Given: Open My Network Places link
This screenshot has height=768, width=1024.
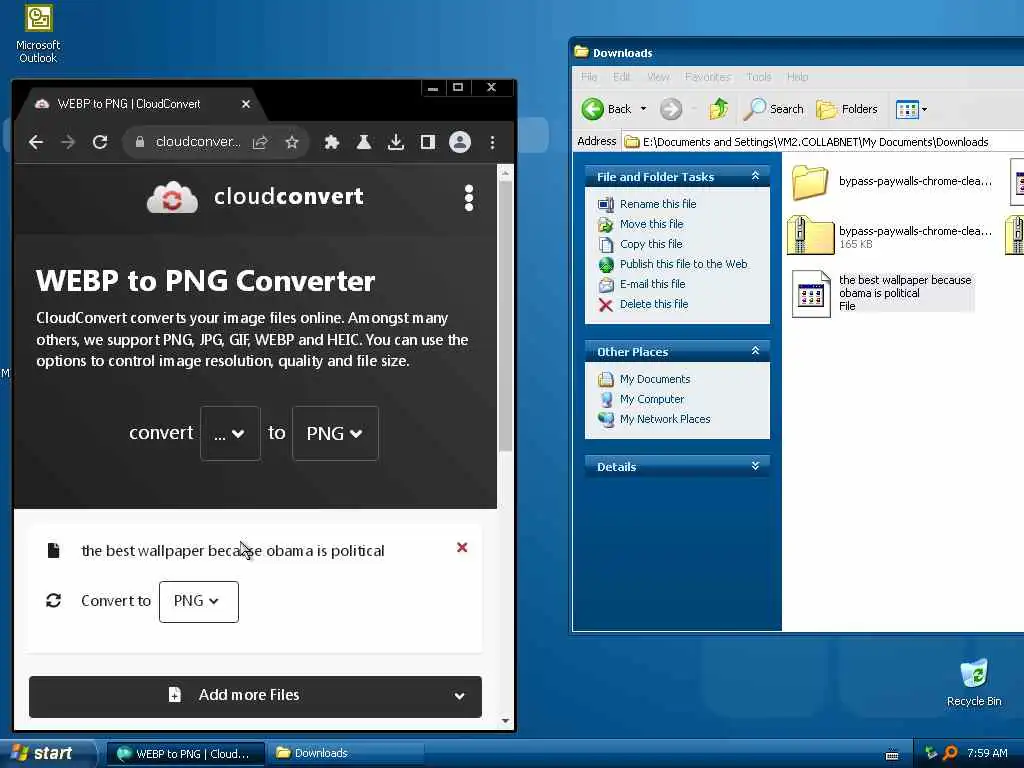Looking at the screenshot, I should (x=665, y=419).
